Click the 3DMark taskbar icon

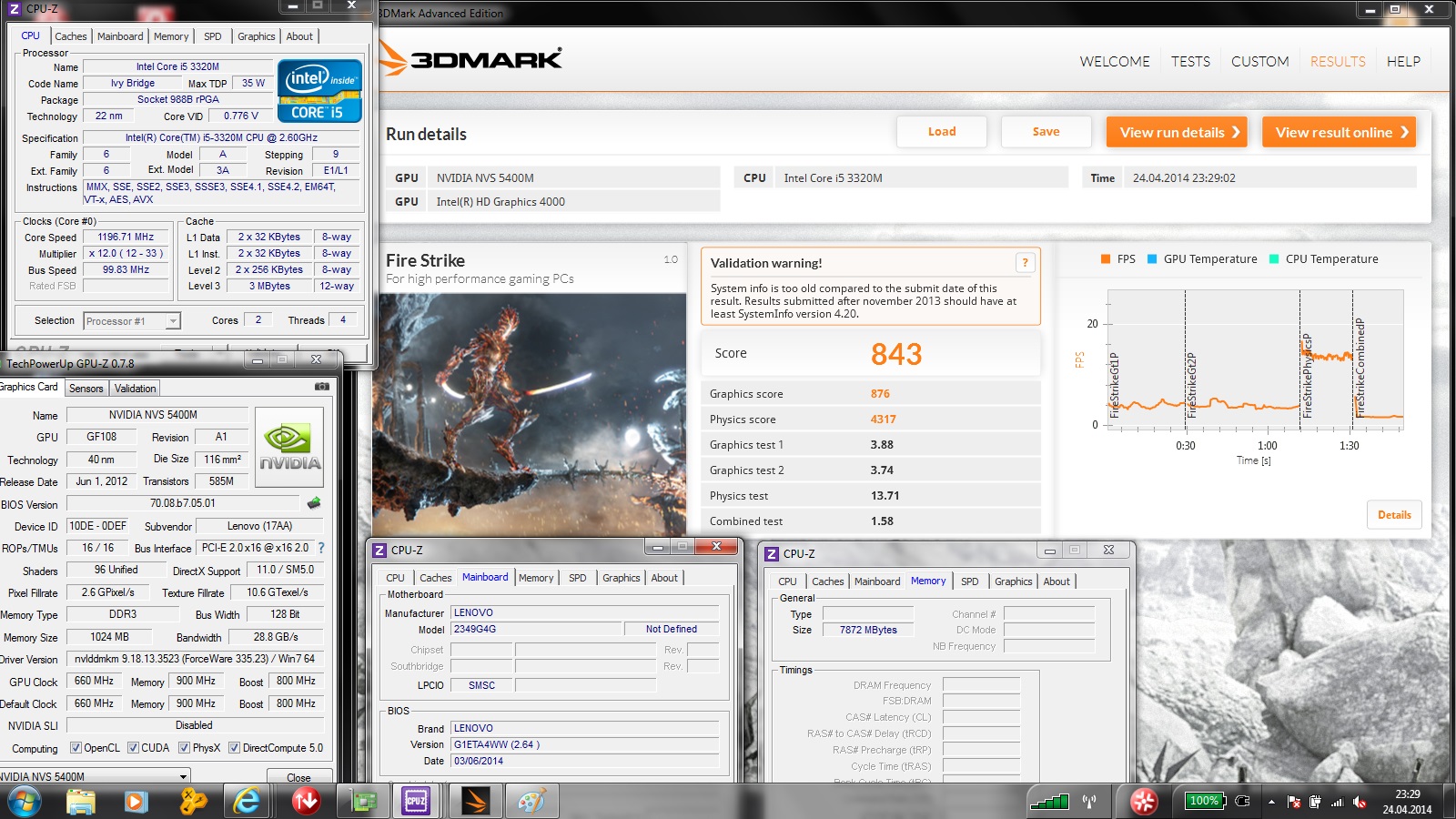click(475, 802)
